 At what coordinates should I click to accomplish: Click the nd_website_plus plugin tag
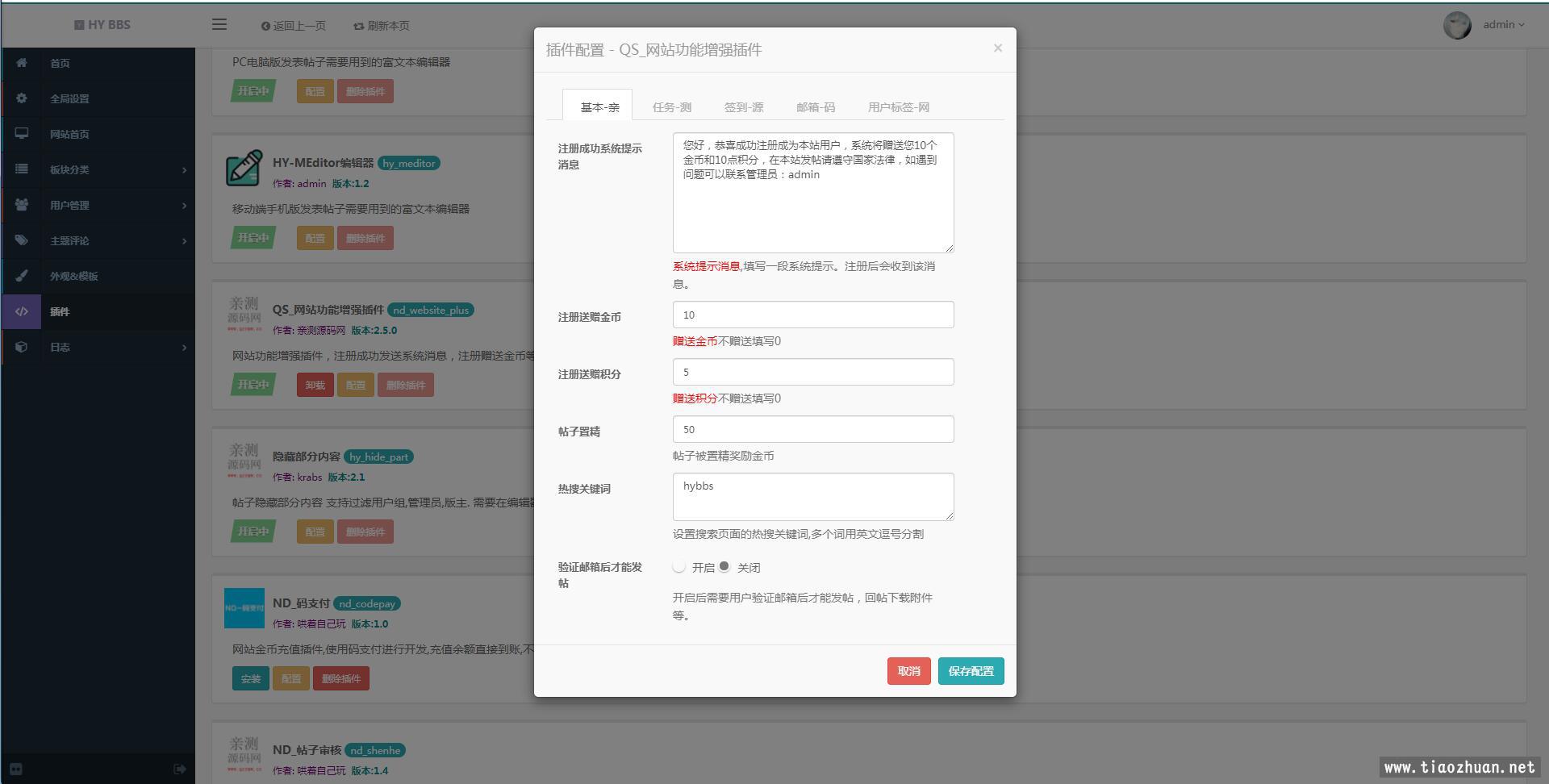click(431, 310)
